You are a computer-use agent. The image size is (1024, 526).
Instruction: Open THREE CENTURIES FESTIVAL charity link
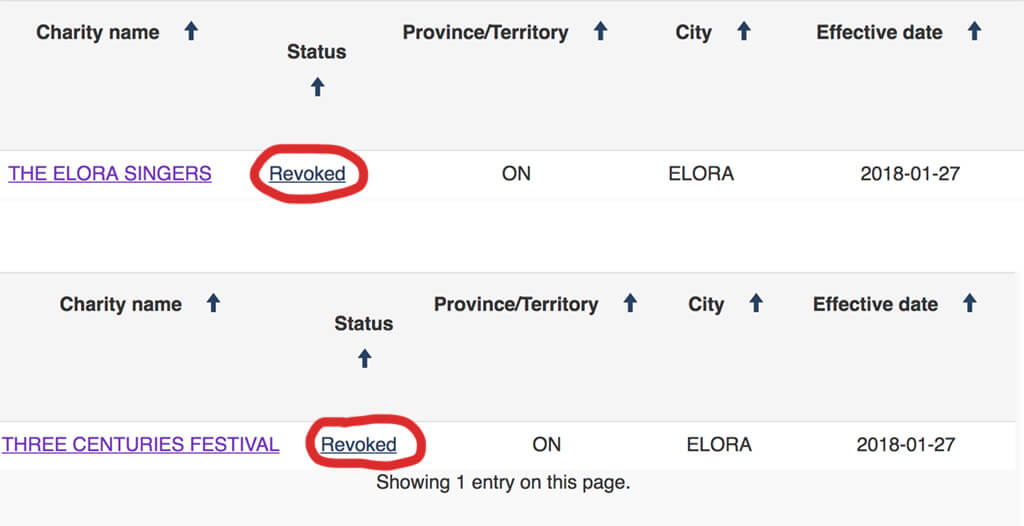tap(140, 445)
